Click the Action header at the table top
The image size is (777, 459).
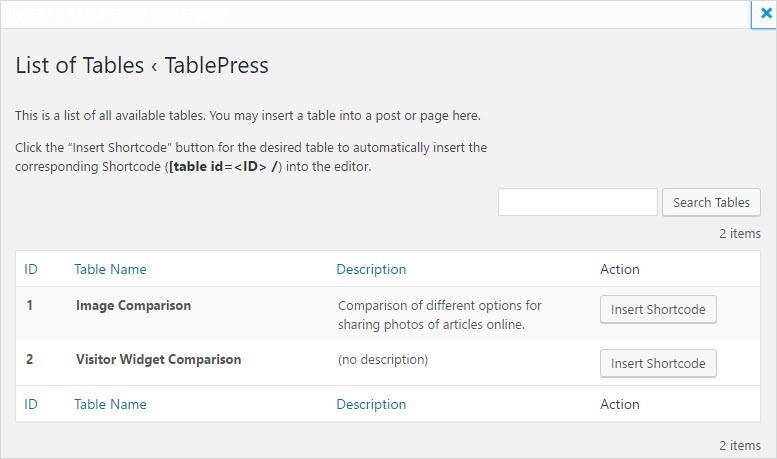(619, 269)
